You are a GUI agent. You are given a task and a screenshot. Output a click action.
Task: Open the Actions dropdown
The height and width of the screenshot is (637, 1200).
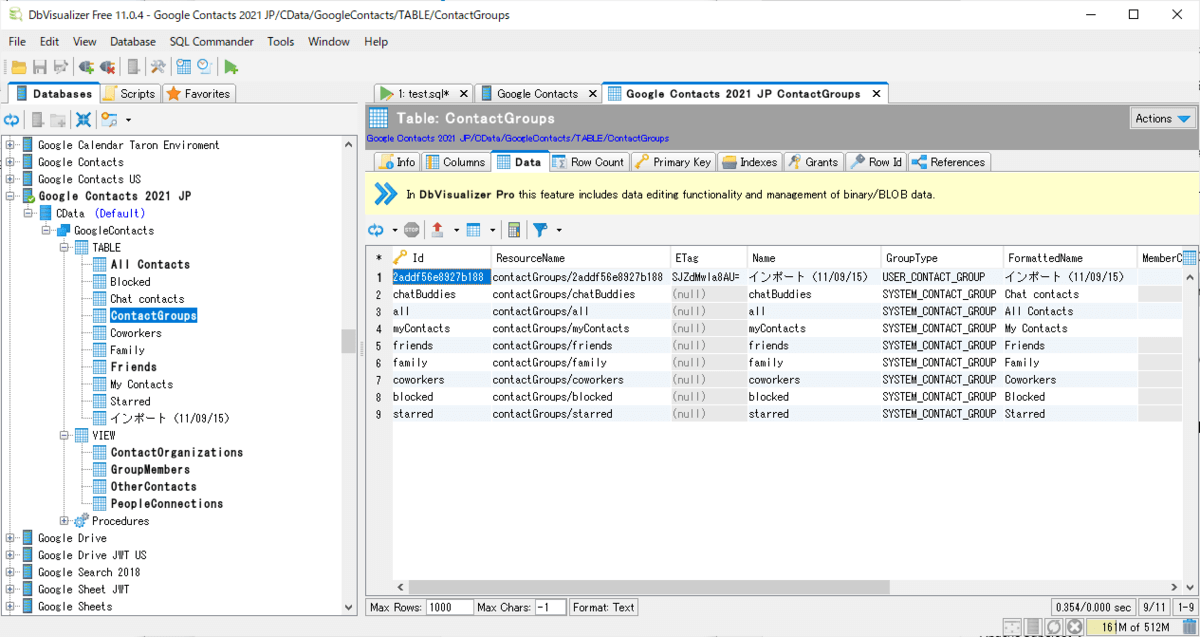1163,118
